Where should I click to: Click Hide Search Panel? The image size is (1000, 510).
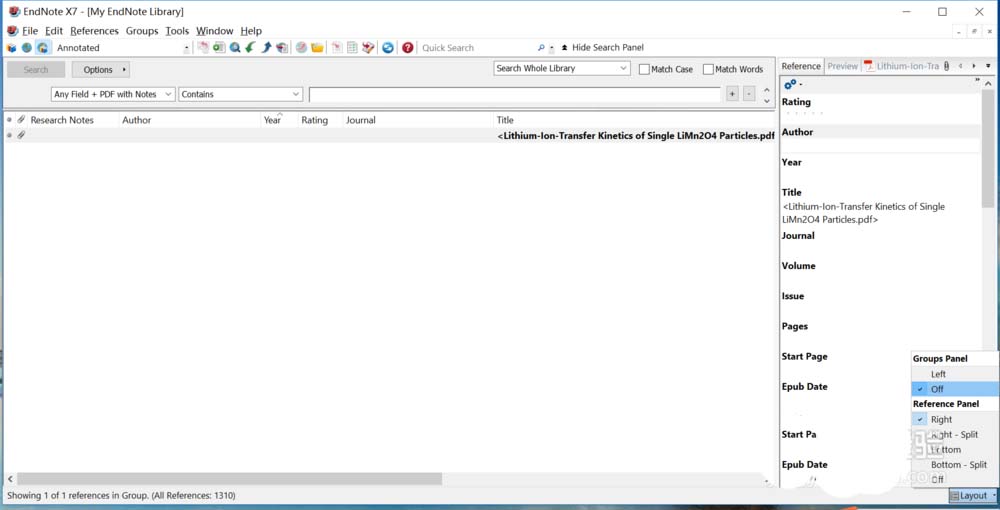(601, 48)
